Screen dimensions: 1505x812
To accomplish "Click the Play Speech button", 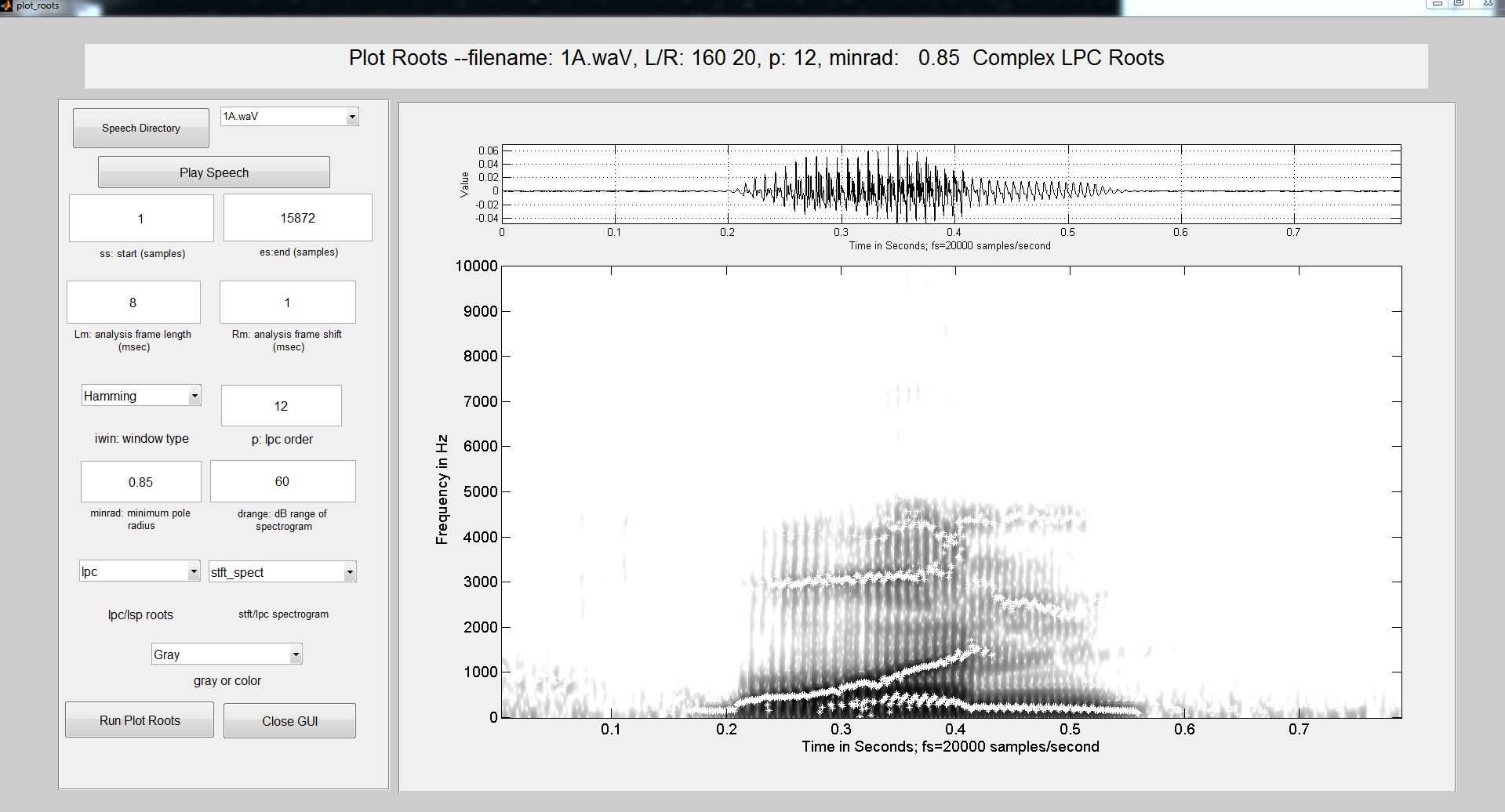I will pyautogui.click(x=214, y=172).
